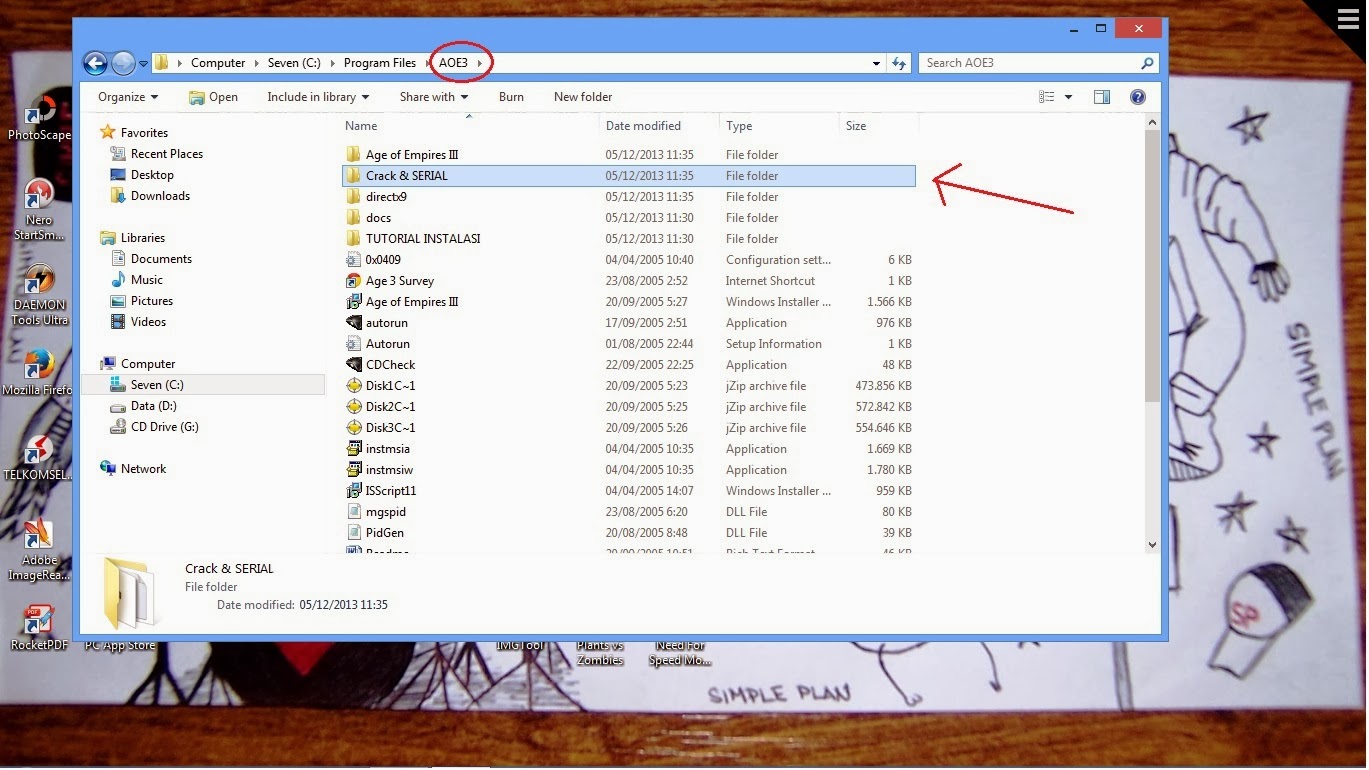Select the Age 3 Survey shortcut
This screenshot has height=770, width=1369.
click(x=628, y=281)
